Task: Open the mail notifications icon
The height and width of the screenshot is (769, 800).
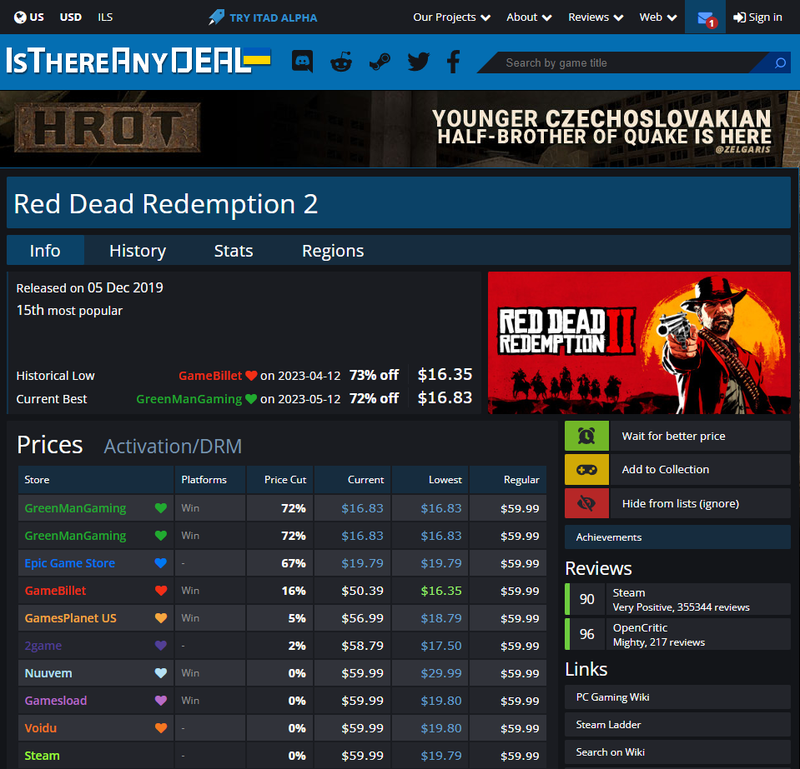Action: [x=706, y=18]
